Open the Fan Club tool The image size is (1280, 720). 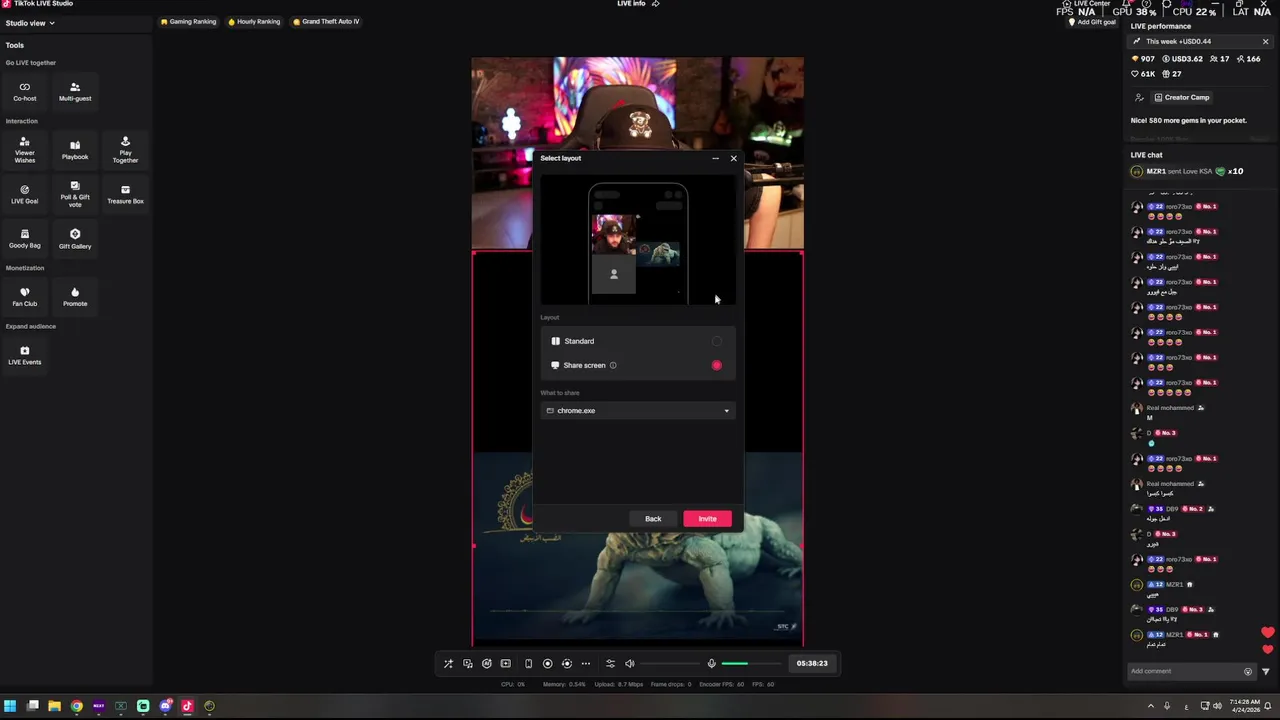pyautogui.click(x=25, y=297)
